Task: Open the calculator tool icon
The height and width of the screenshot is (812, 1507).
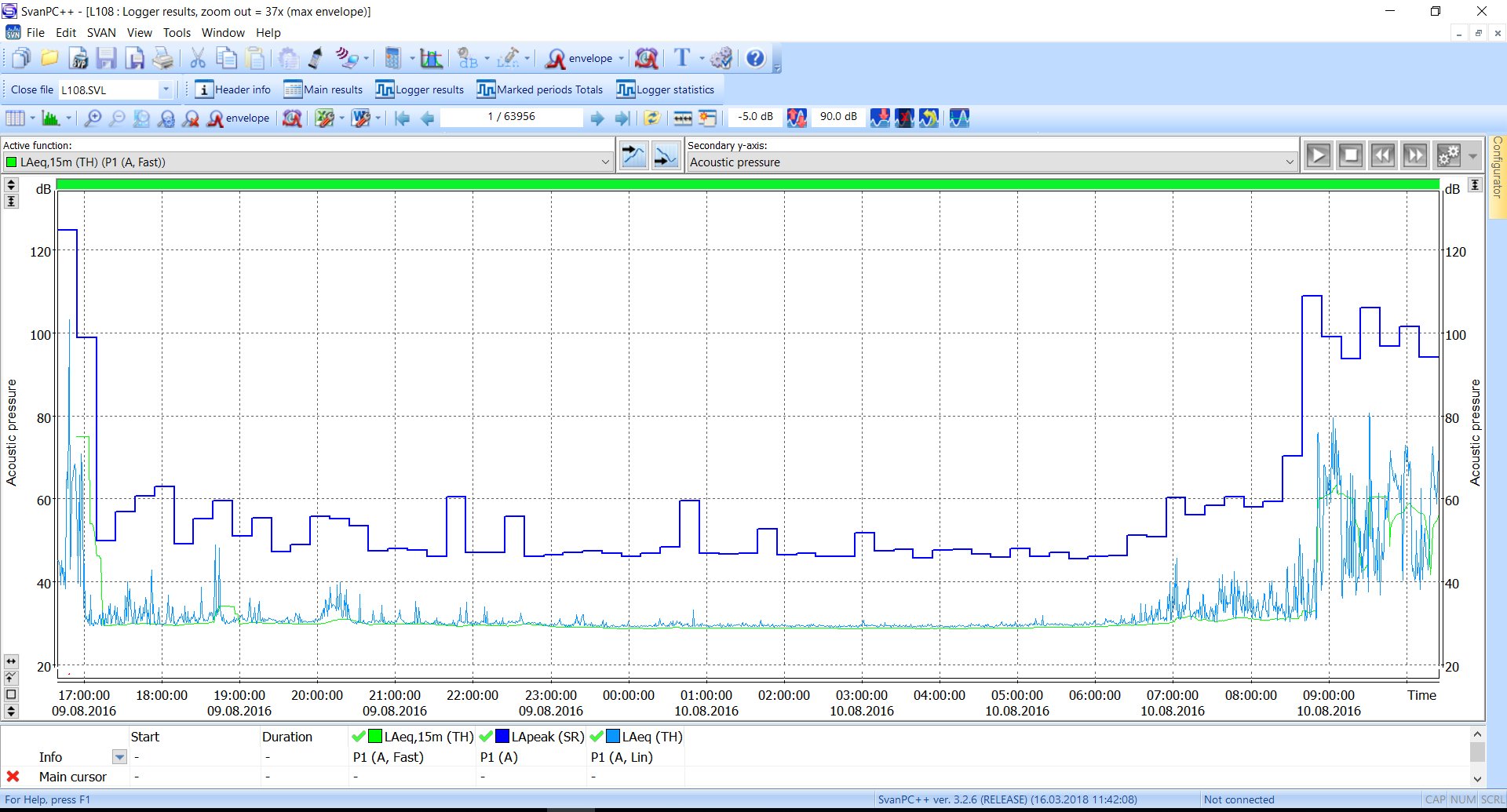Action: point(392,59)
